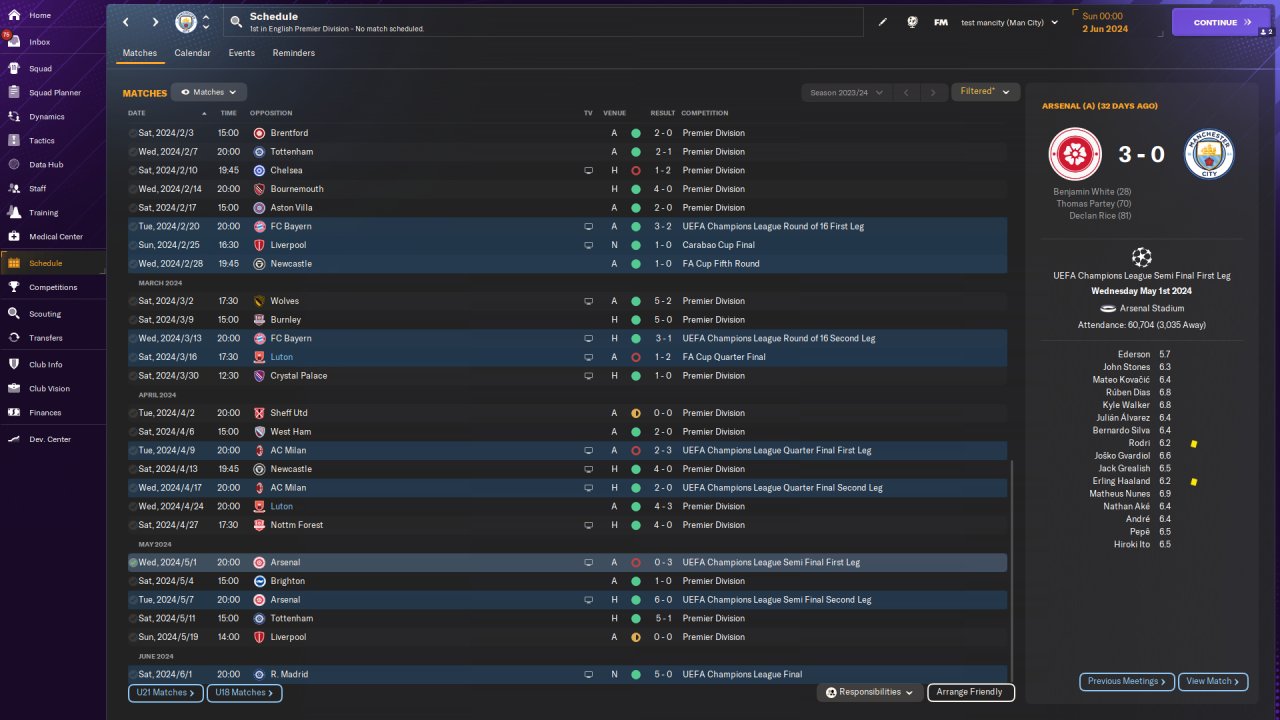Click the pencil icon in the top bar
This screenshot has width=1280, height=720.
(883, 22)
